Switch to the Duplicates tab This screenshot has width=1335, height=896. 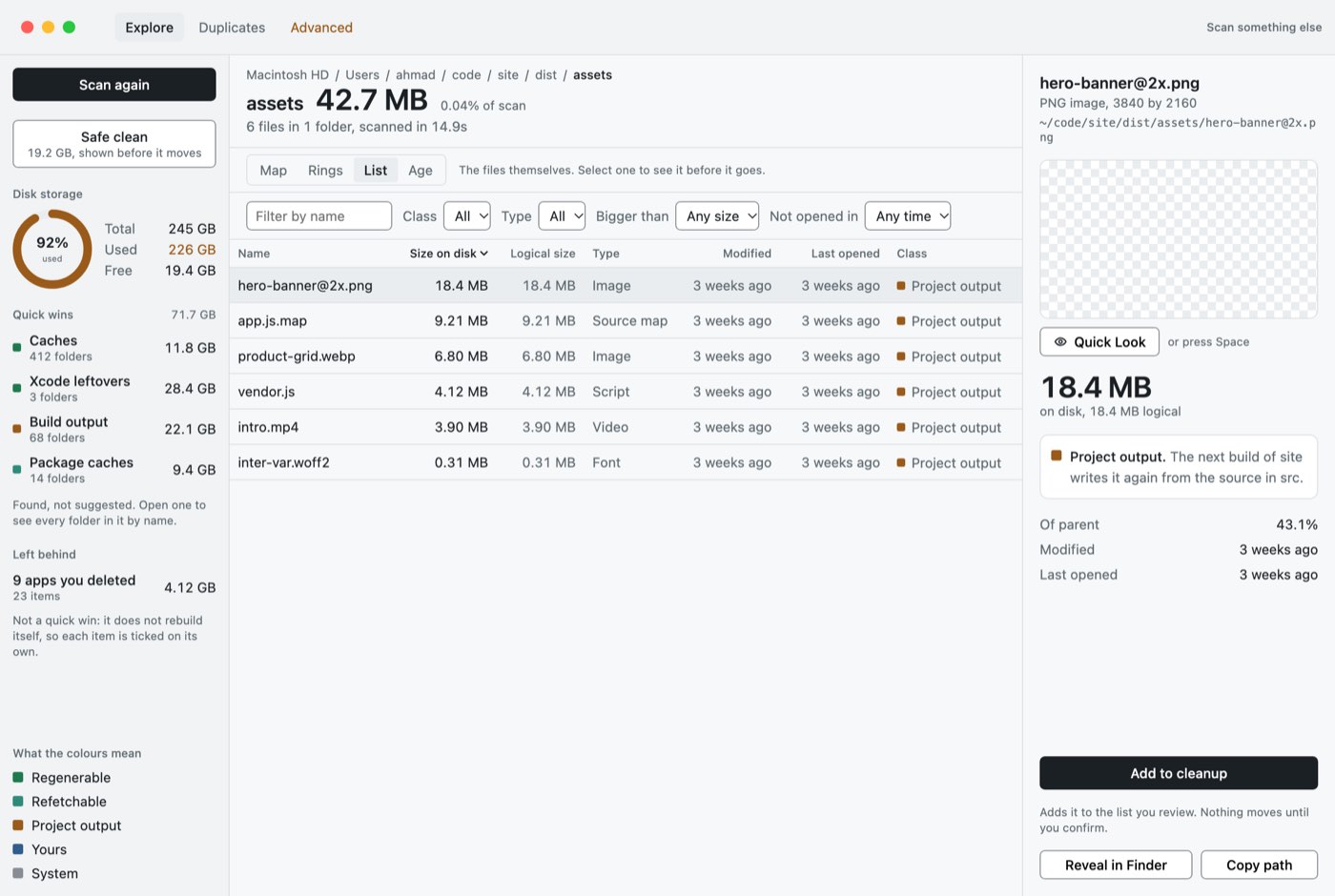coord(232,28)
